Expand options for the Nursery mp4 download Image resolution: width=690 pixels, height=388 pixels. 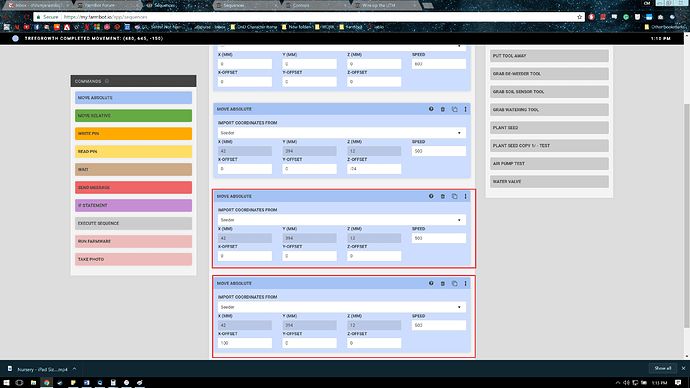[74, 369]
